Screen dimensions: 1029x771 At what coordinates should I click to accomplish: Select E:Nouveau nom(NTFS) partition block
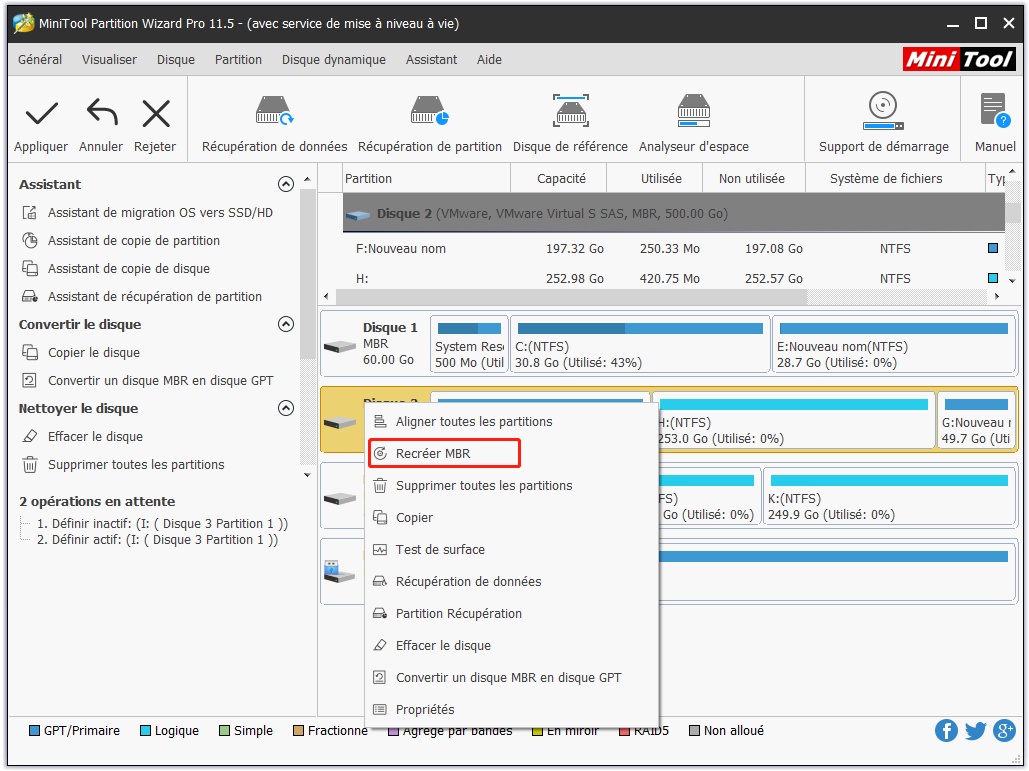pyautogui.click(x=894, y=344)
